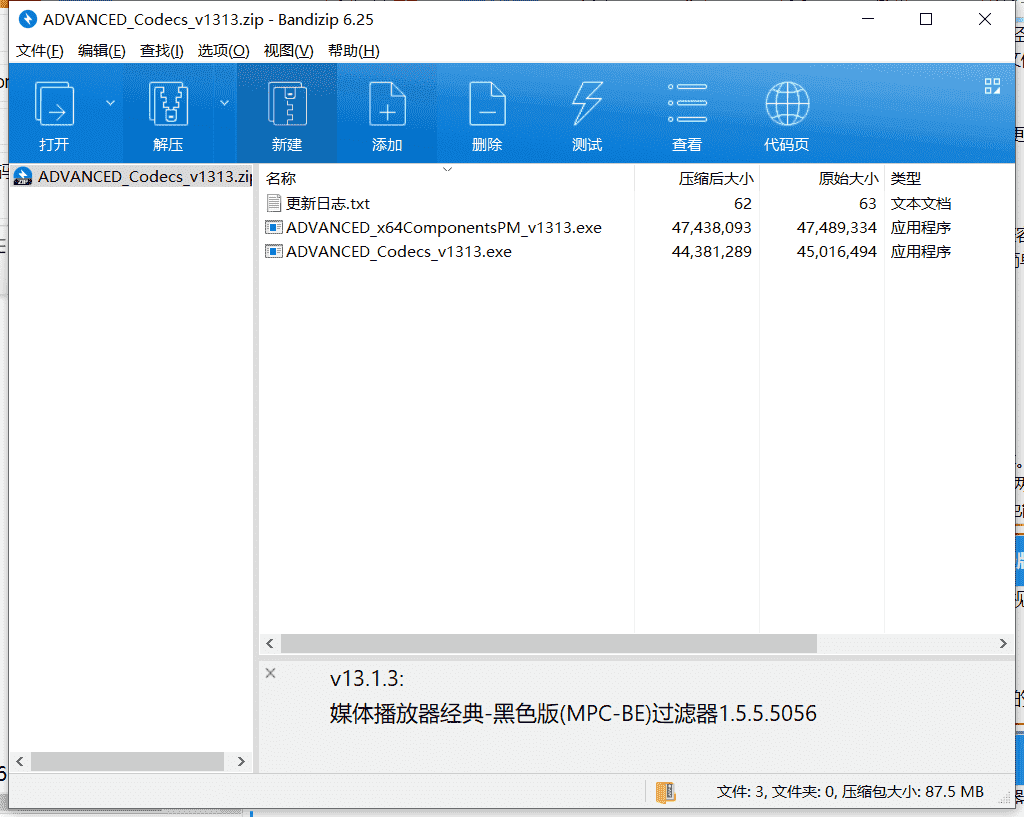The height and width of the screenshot is (817, 1024).
Task: Click original size 45,016,494 cell
Action: (836, 251)
